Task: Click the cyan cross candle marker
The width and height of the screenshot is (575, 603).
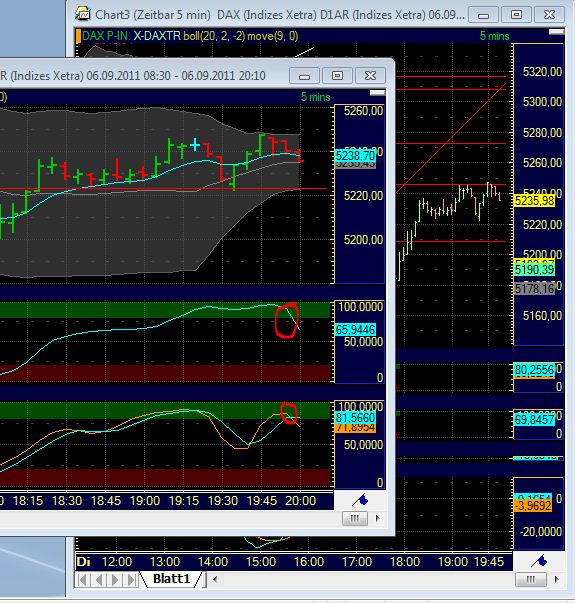Action: click(x=195, y=145)
